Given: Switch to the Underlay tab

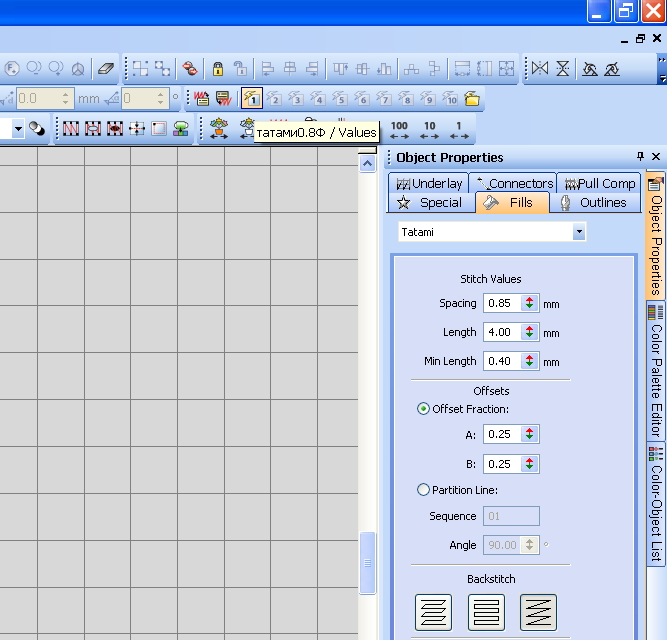Looking at the screenshot, I should [x=429, y=183].
